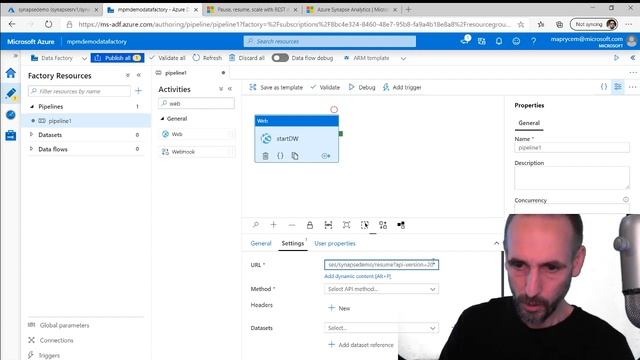
Task: Click canvas layout view icon
Action: [401, 225]
